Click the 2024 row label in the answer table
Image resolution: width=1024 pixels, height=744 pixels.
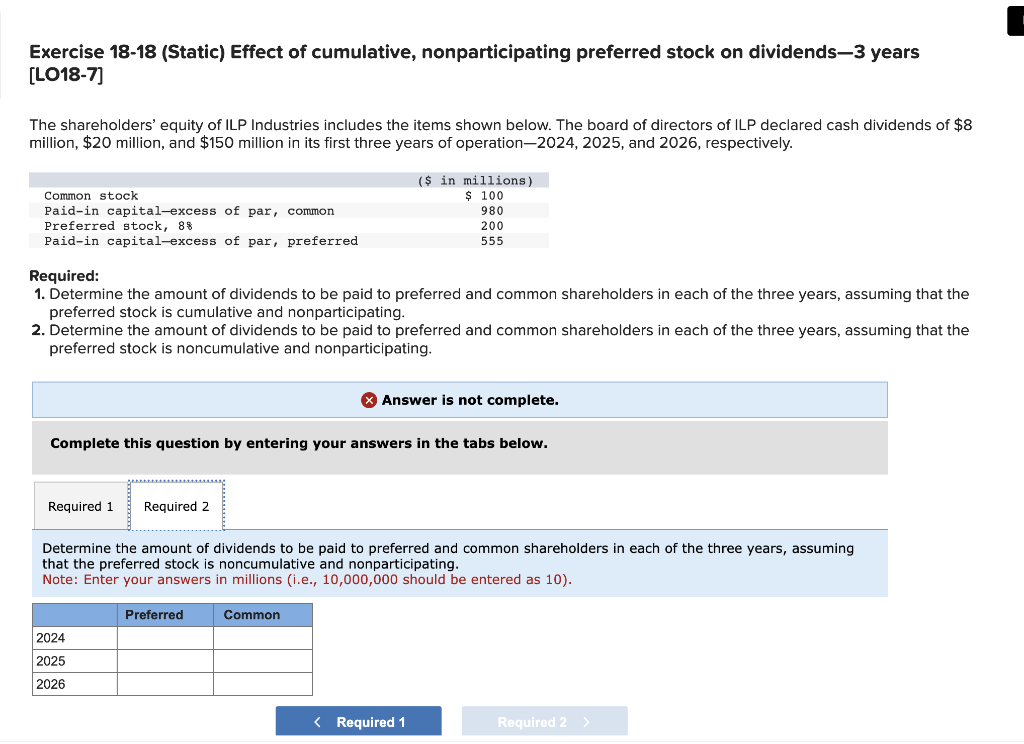click(x=52, y=637)
